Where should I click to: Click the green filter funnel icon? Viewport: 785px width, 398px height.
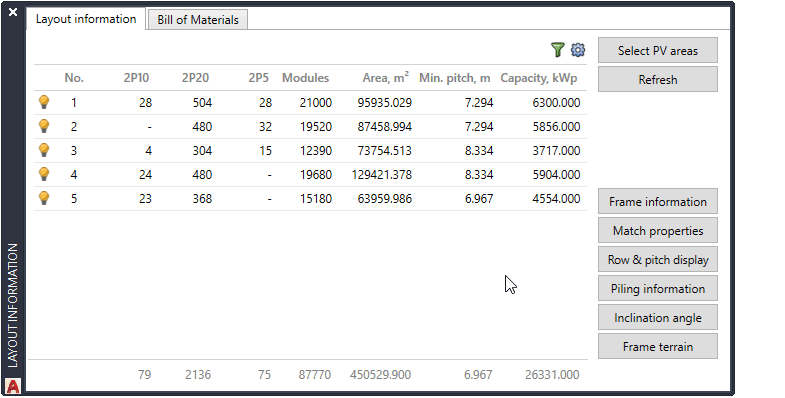pos(558,50)
